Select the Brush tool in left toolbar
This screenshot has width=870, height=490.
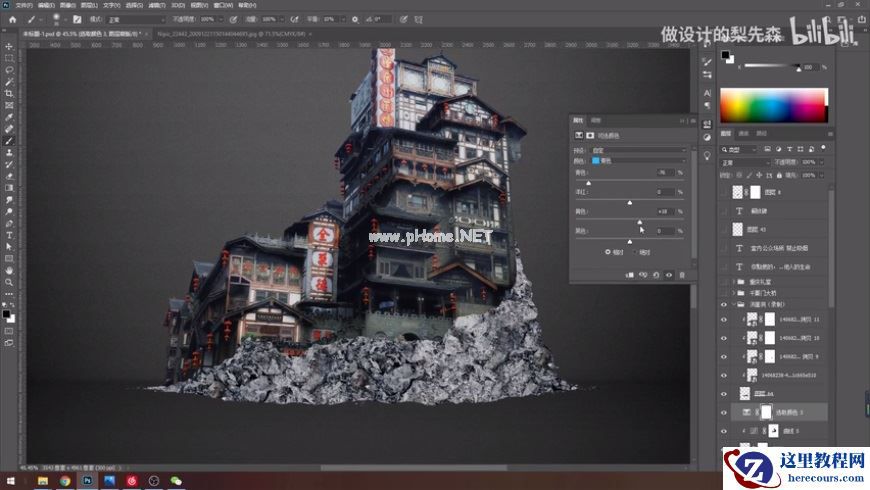coord(9,140)
